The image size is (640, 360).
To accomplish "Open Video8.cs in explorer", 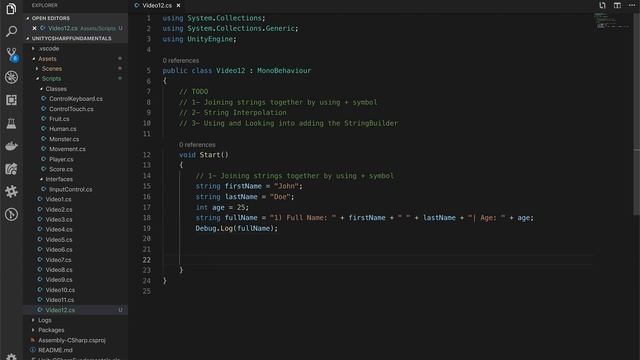I will tap(59, 269).
